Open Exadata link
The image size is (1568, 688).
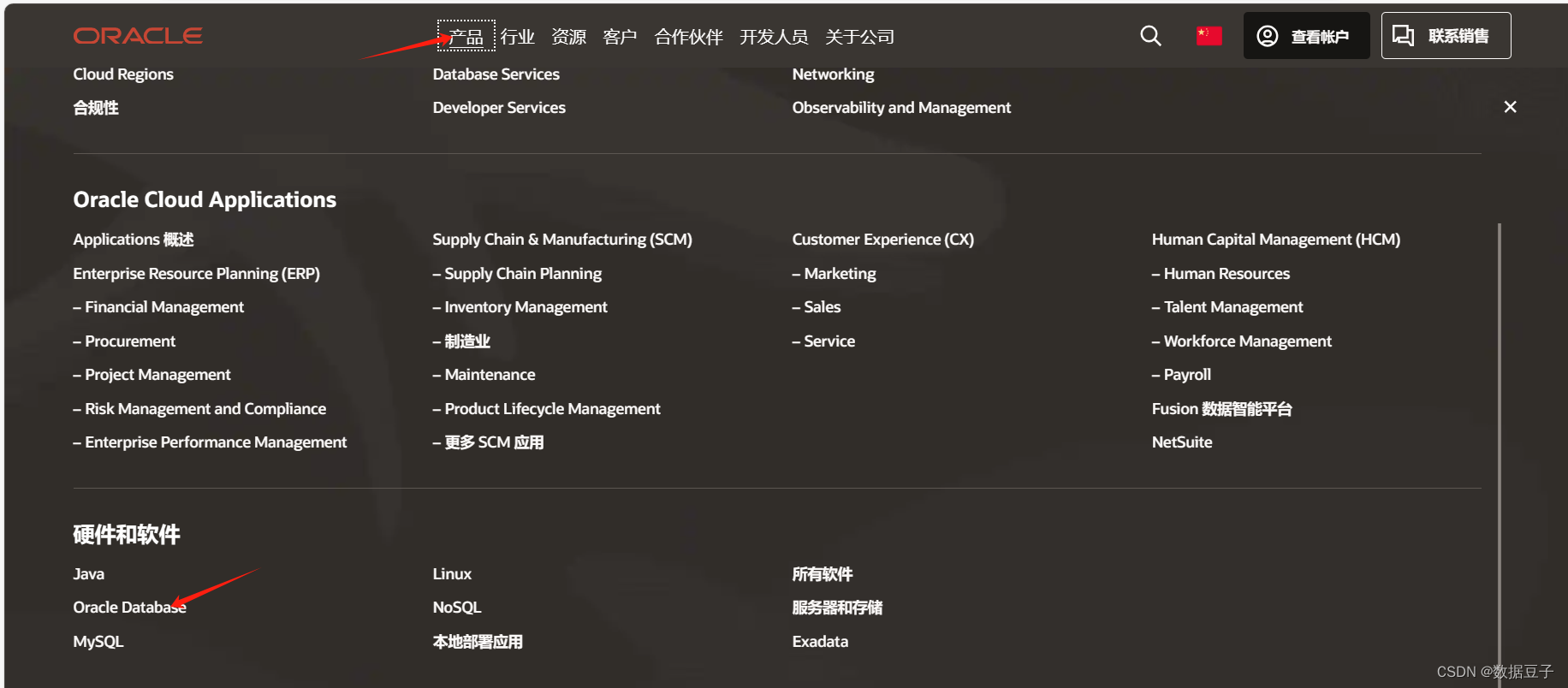[820, 642]
